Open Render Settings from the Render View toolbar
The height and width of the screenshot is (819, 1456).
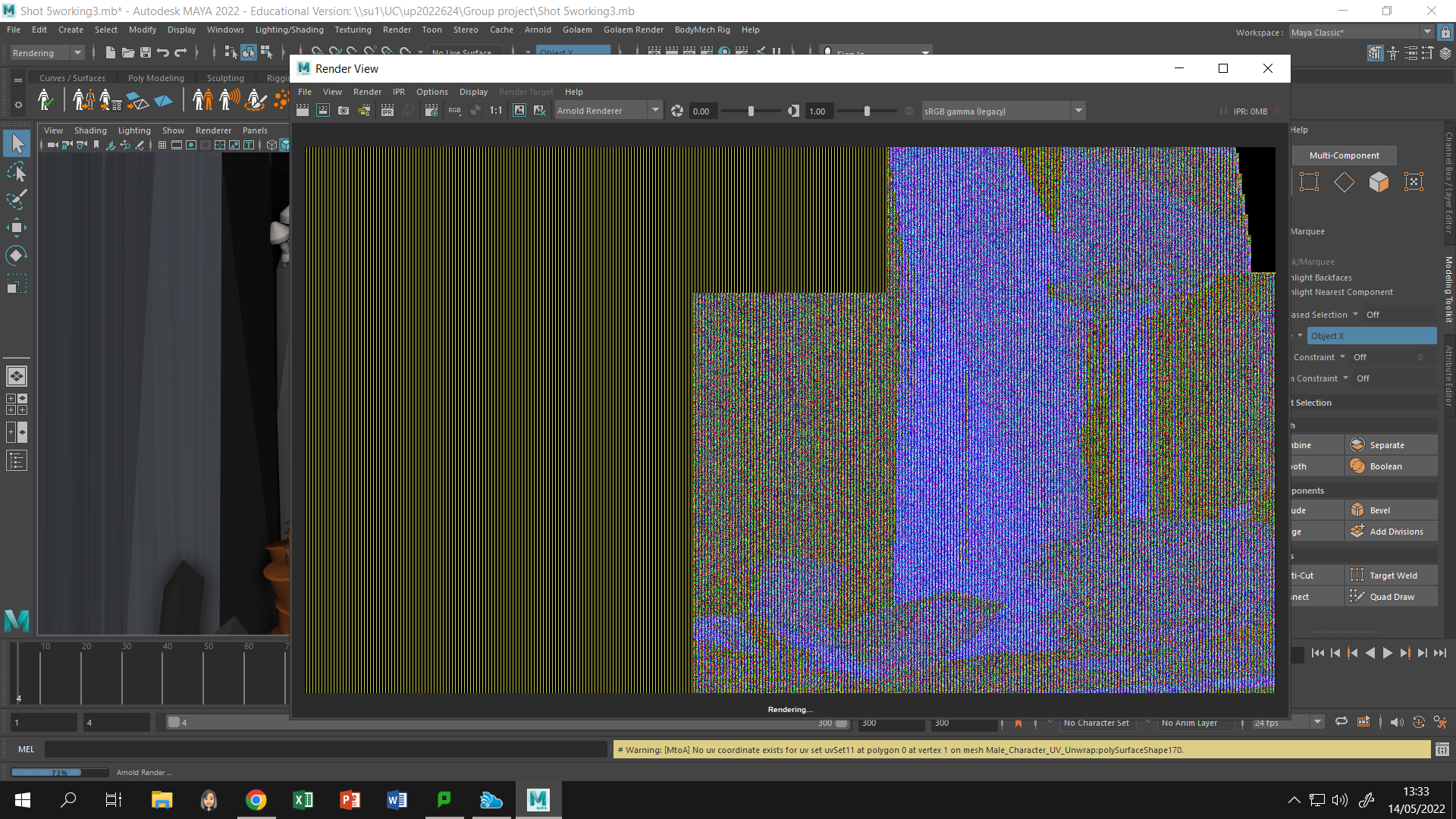pos(431,111)
